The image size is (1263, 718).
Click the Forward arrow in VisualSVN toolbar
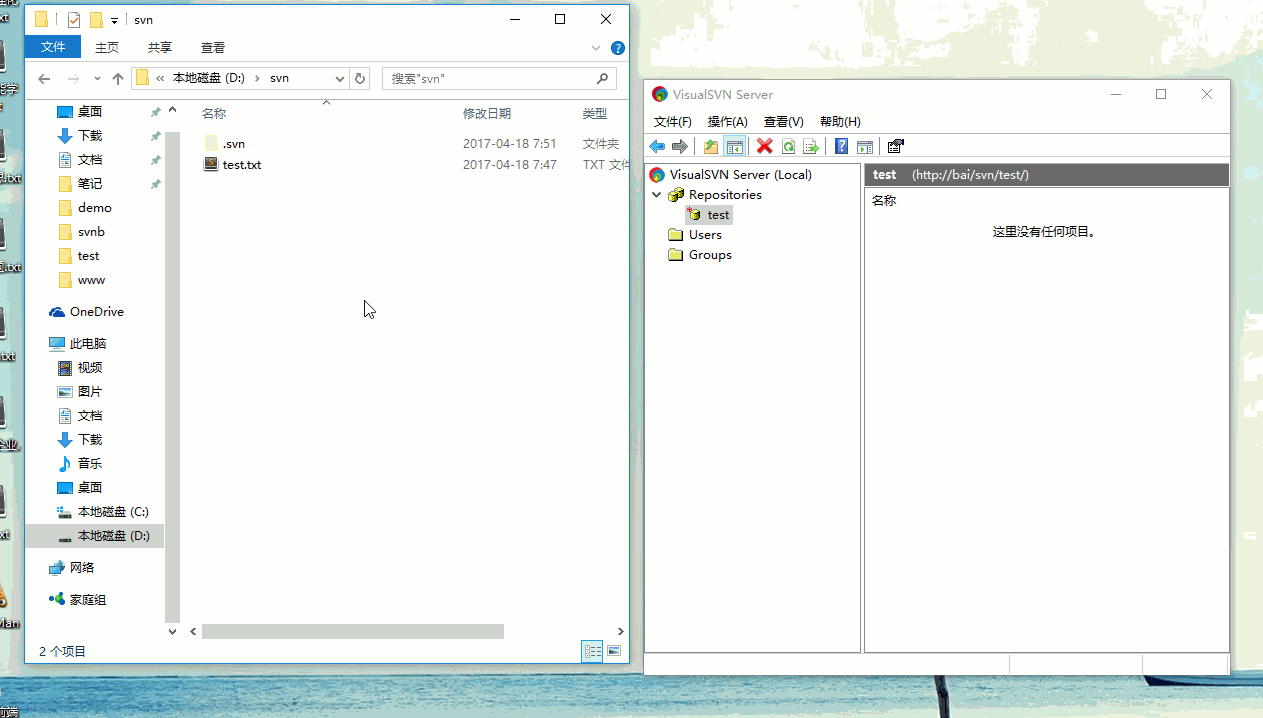click(x=680, y=147)
